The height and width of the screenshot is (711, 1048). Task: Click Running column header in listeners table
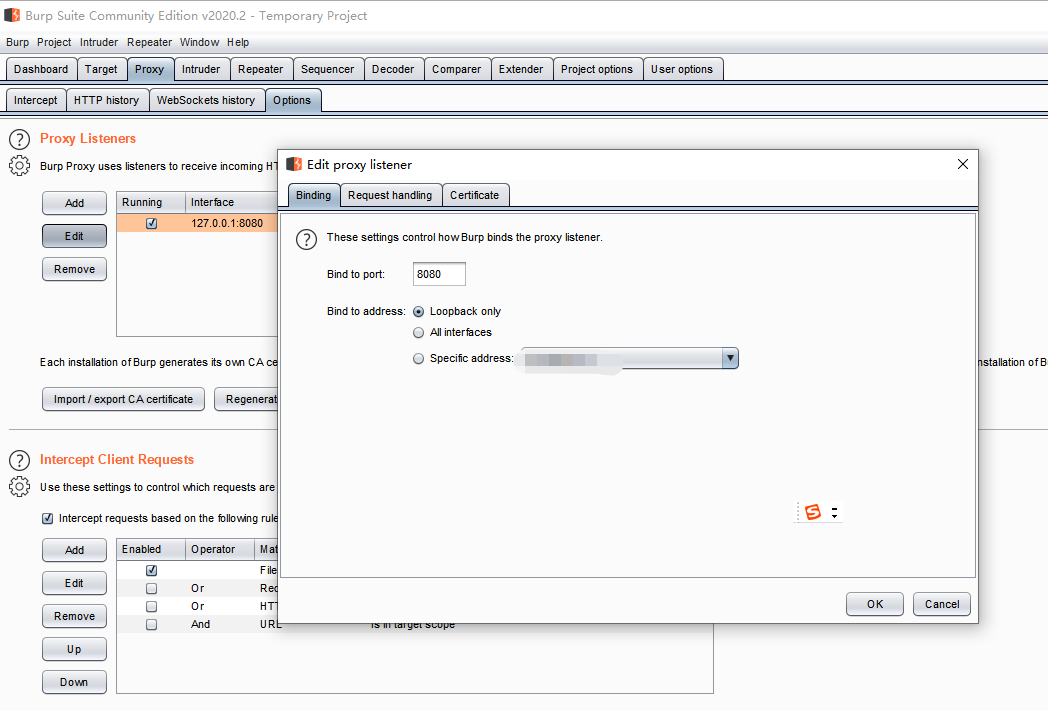[x=151, y=202]
